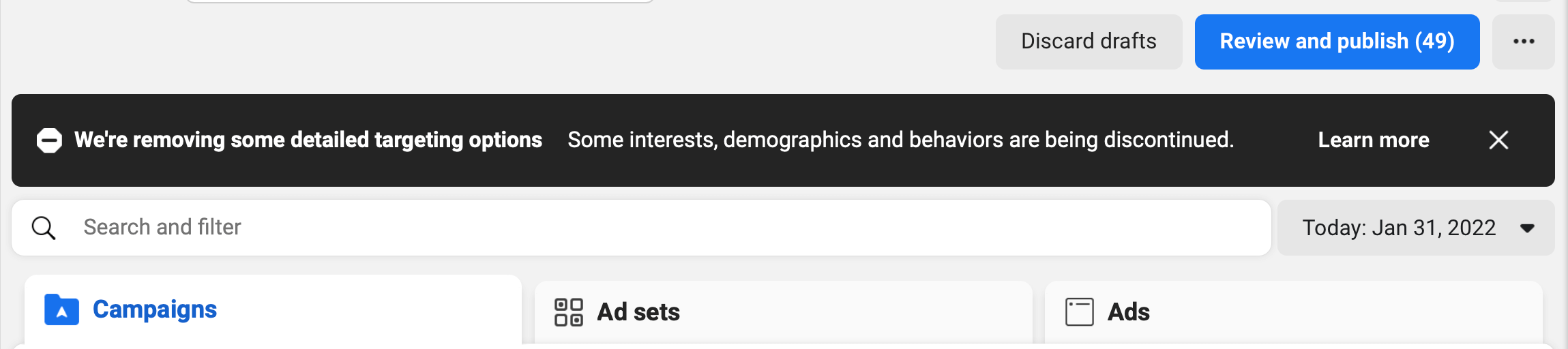Click the Ad sets grid icon
1568x349 pixels.
568,312
